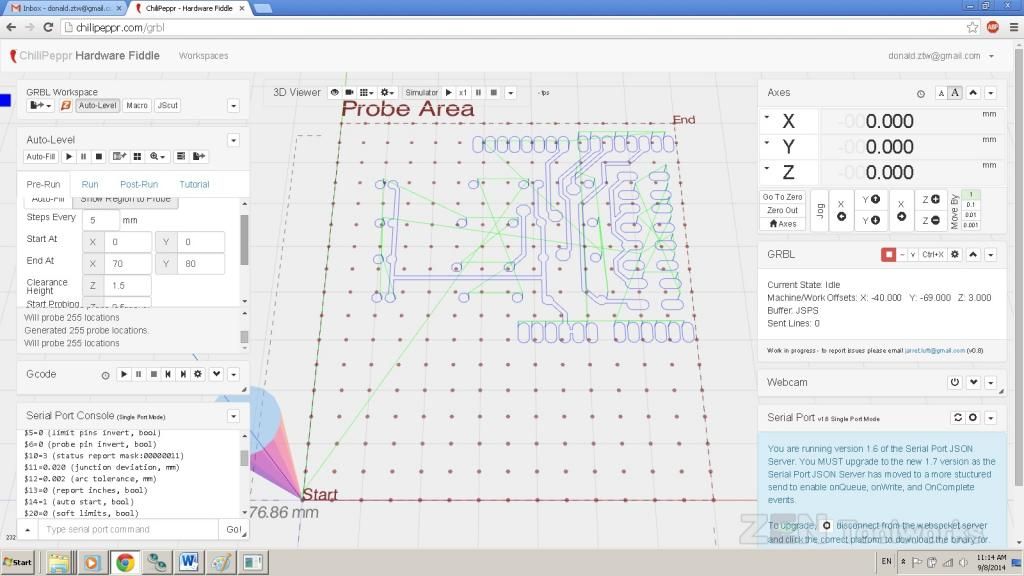
Task: Jog the Z axis in the minus direction
Action: [x=931, y=220]
